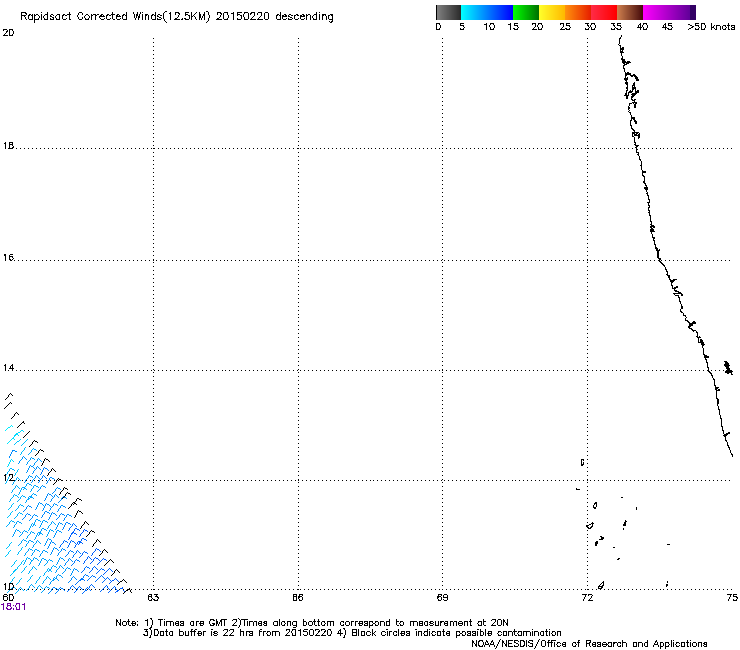Image resolution: width=740 pixels, height=650 pixels.
Task: Click the title text 'Rapidscat Corrected Winds(12.5KM)'
Action: point(115,17)
